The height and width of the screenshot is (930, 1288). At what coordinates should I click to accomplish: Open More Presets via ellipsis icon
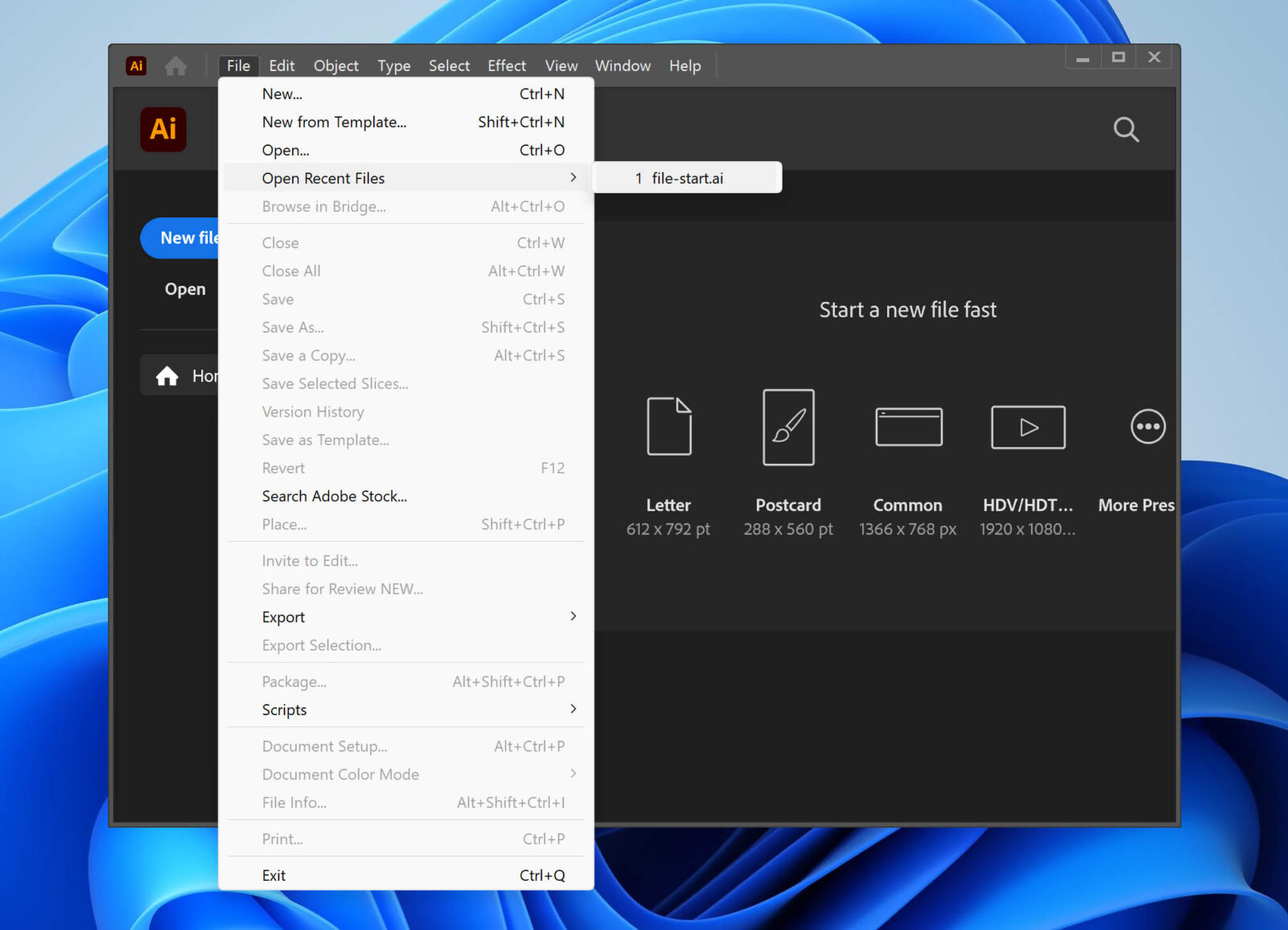point(1147,427)
